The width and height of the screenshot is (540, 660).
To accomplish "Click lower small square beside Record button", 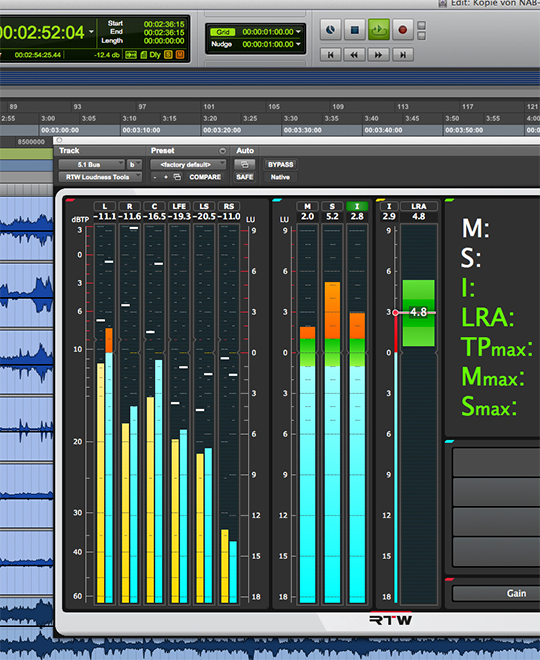I will [421, 35].
